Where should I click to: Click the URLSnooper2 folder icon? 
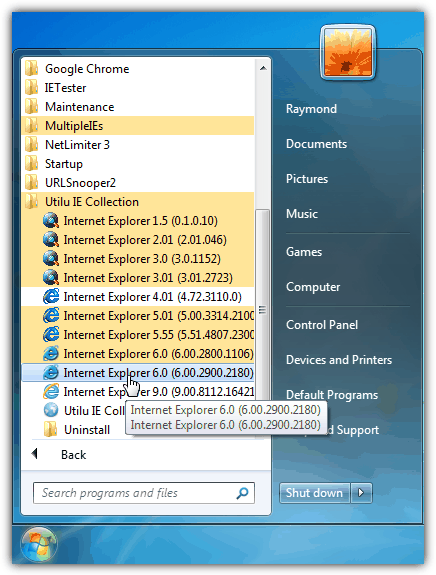[32, 183]
